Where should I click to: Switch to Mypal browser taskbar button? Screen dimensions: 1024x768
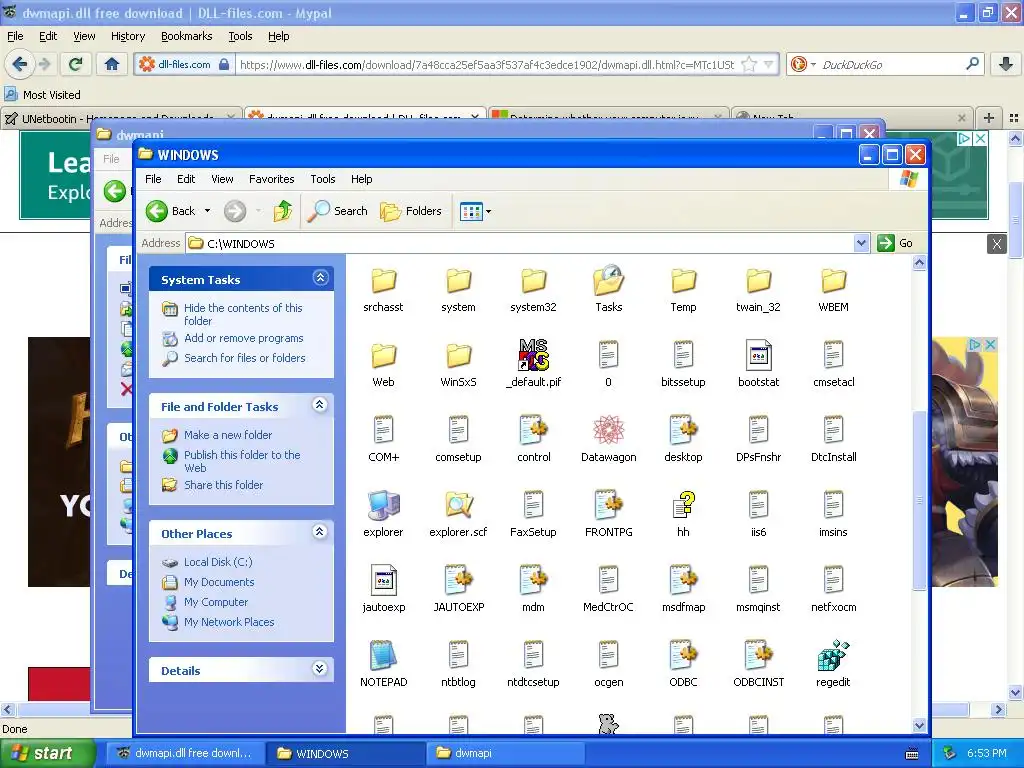pyautogui.click(x=185, y=753)
